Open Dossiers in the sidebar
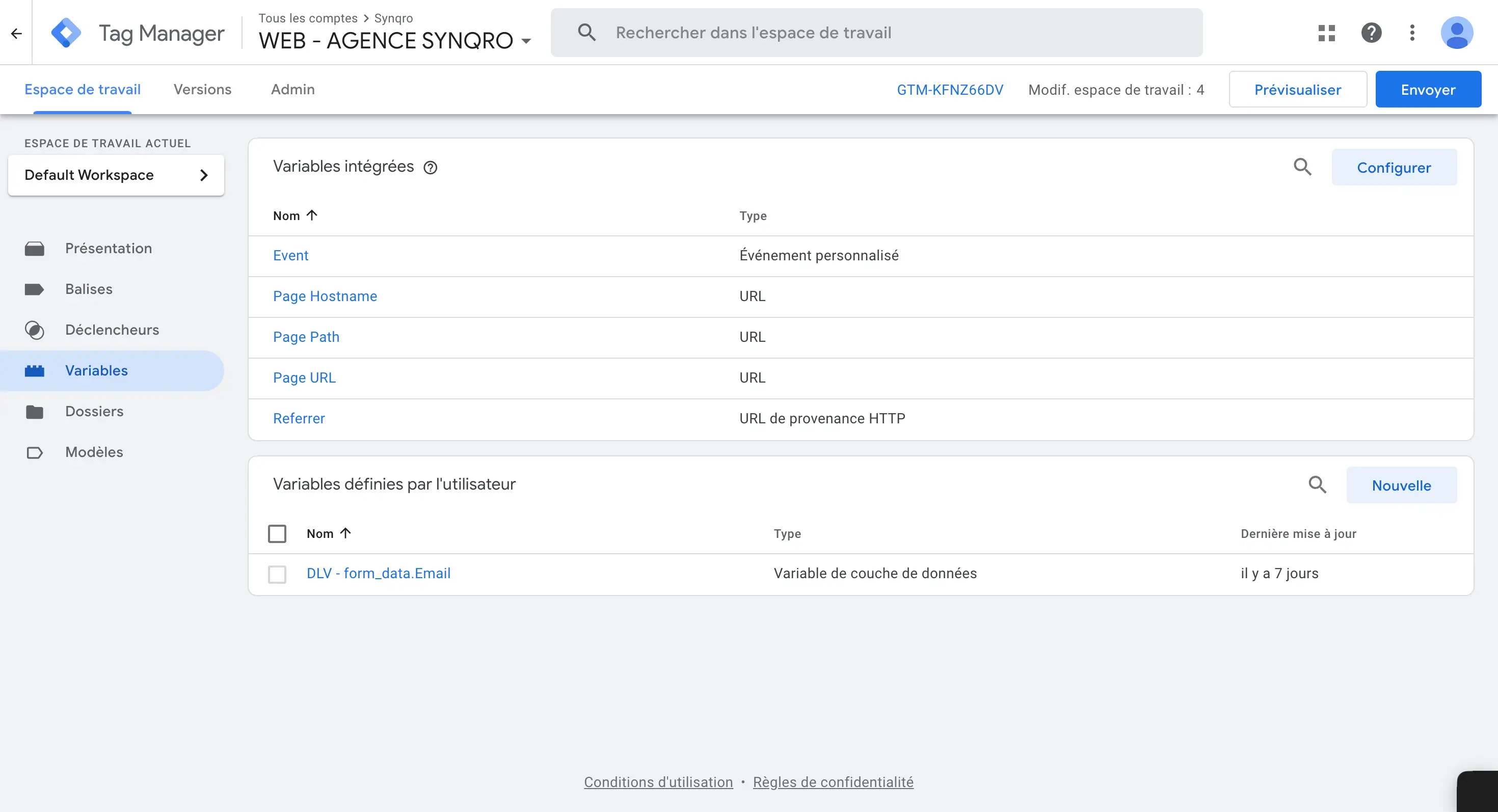Screen dimensions: 1498x812 click(x=94, y=411)
